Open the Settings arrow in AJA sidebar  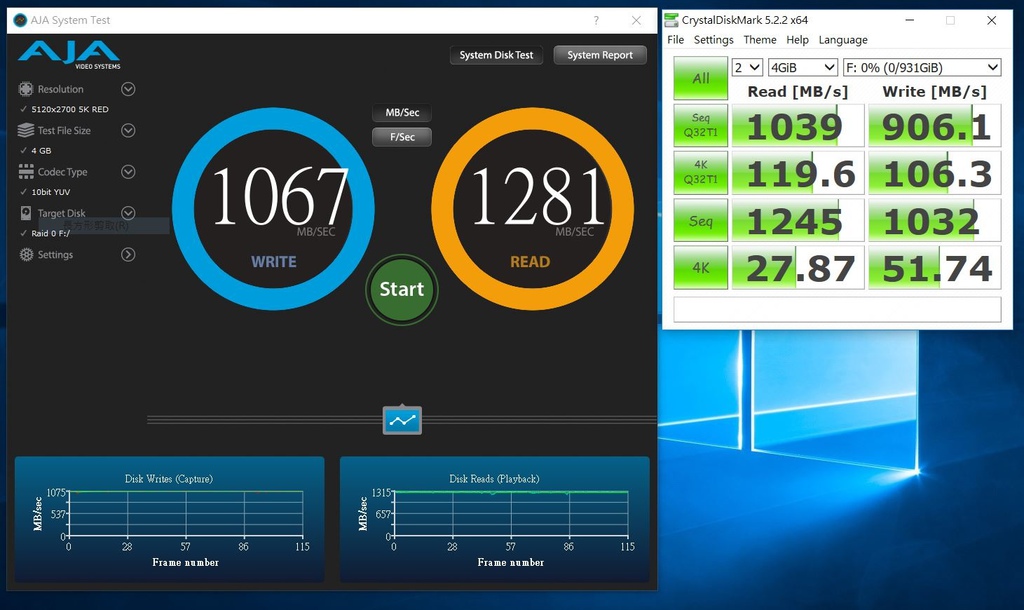[x=128, y=255]
